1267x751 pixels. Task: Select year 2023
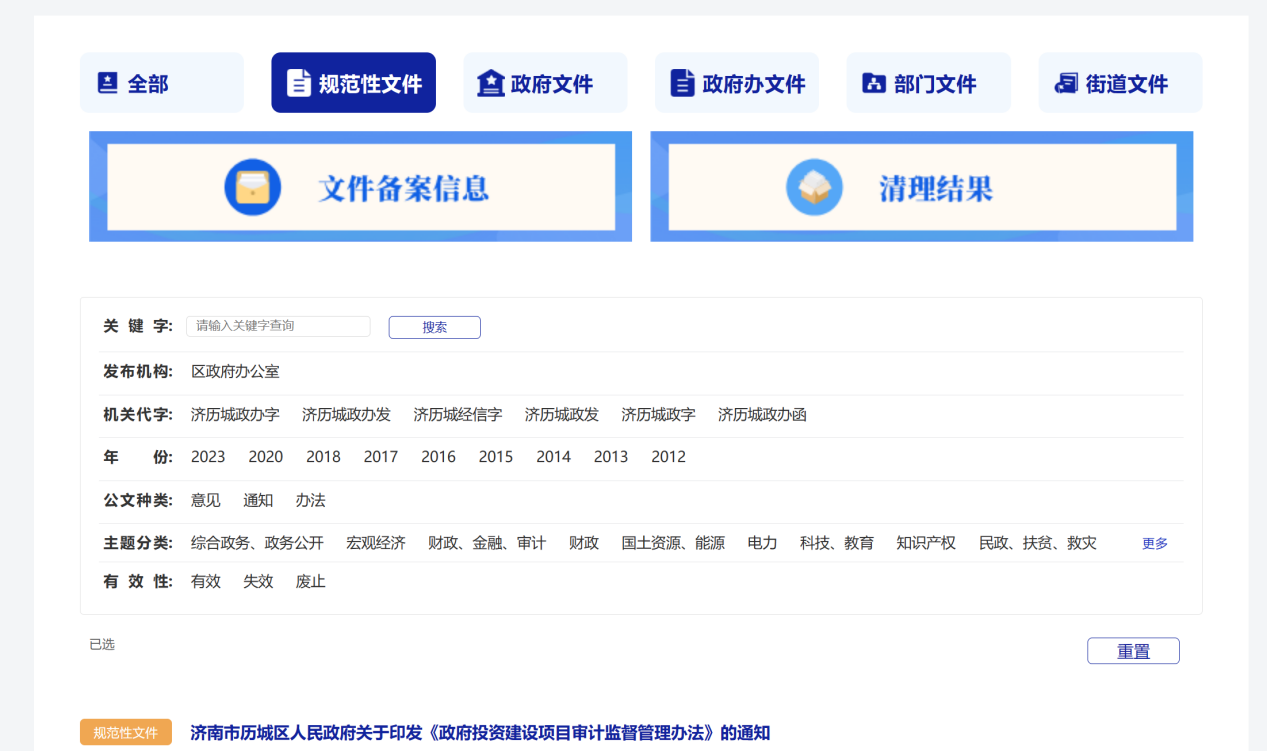click(208, 457)
